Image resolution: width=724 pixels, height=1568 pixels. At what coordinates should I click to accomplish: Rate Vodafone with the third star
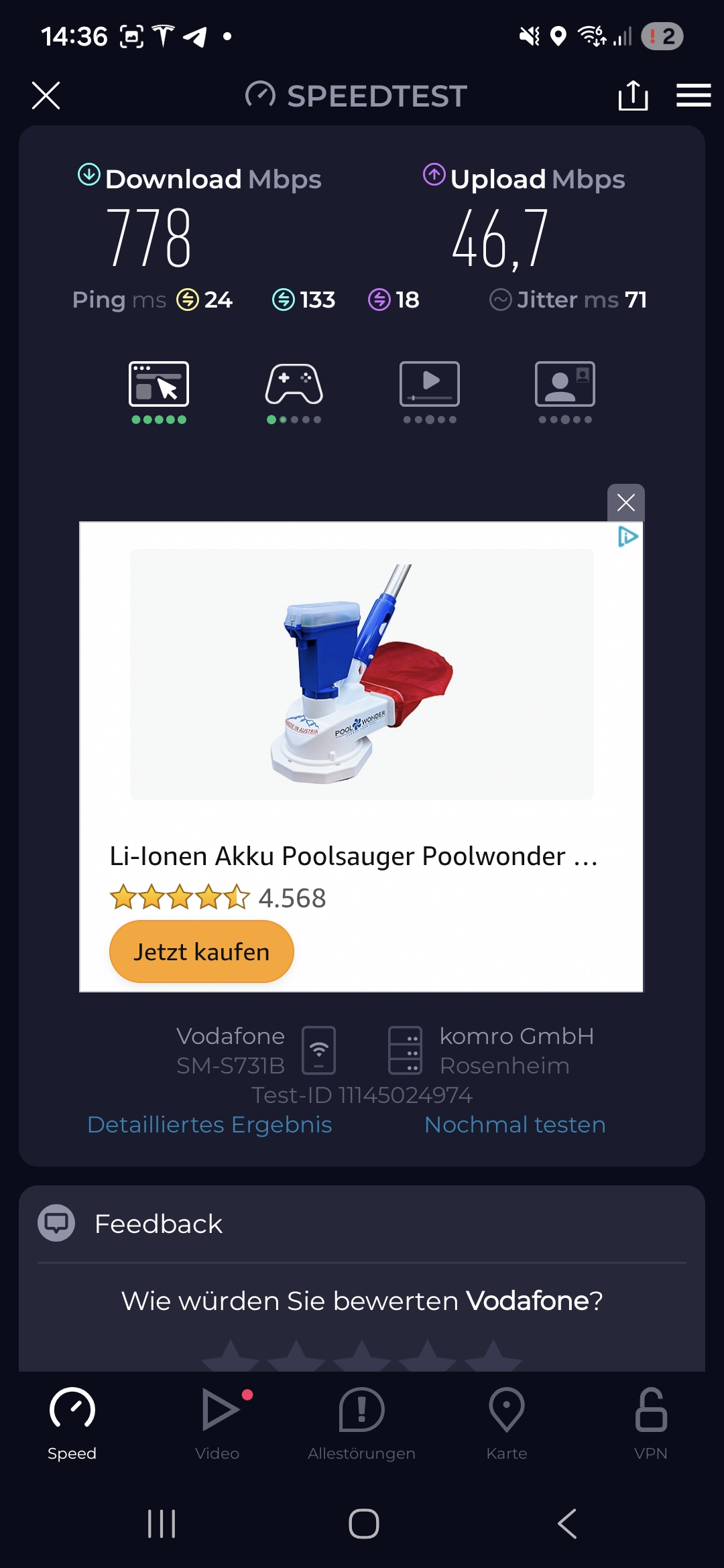pyautogui.click(x=362, y=1355)
